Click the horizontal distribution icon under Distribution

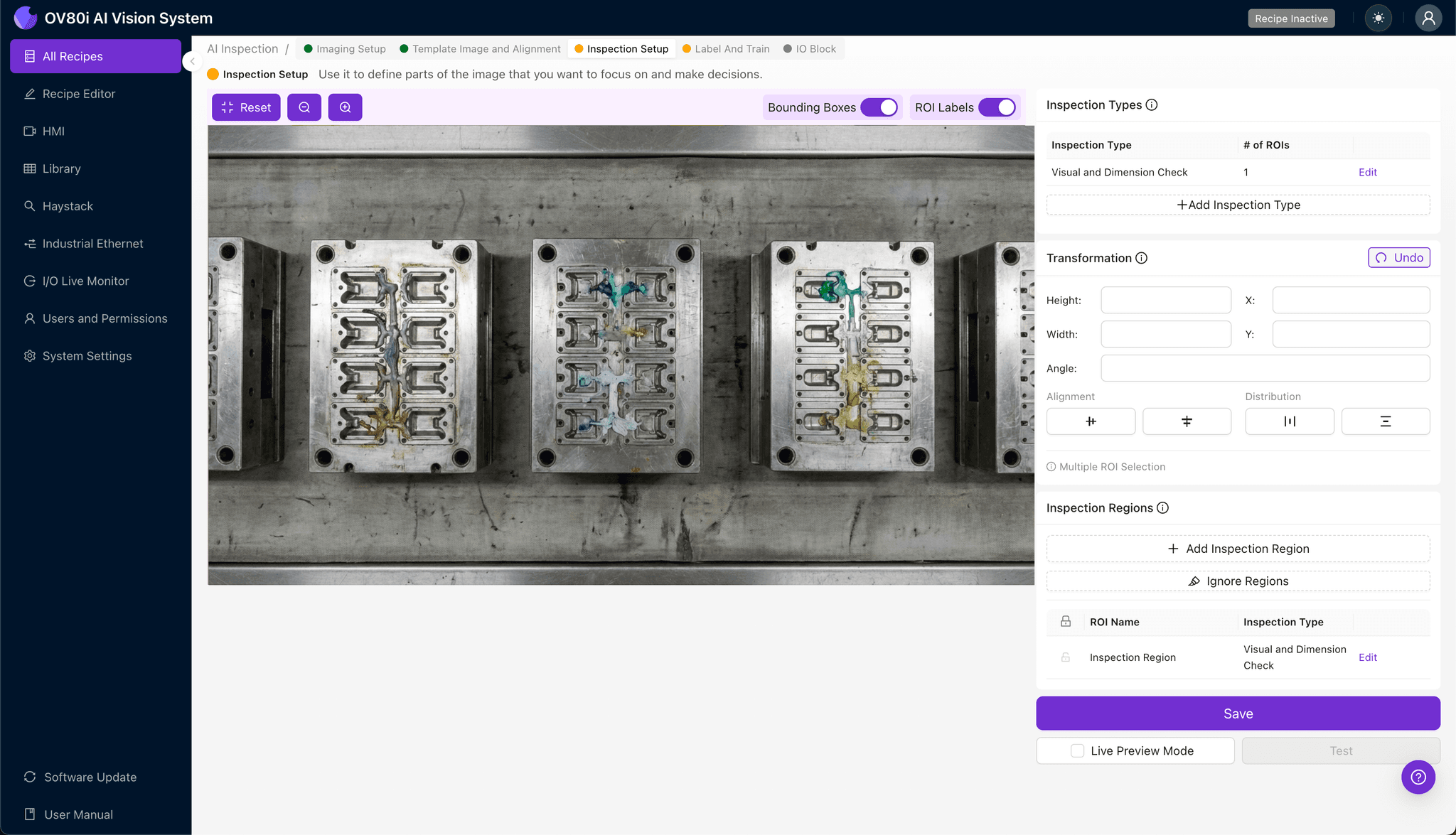[x=1289, y=421]
